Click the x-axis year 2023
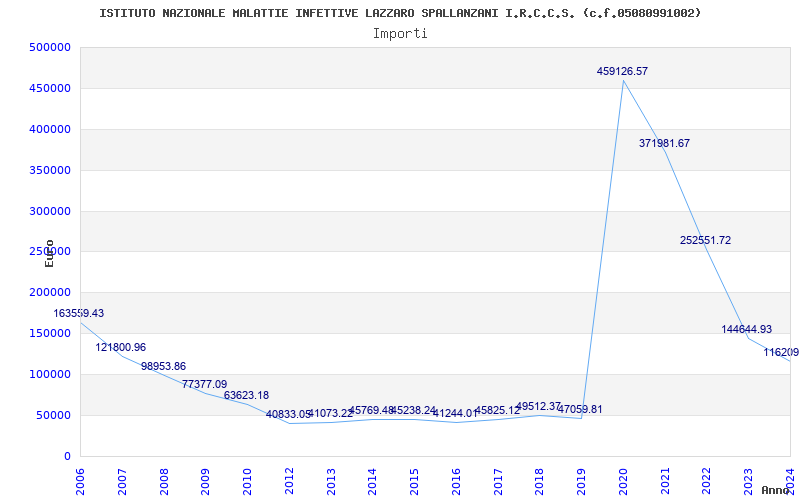The width and height of the screenshot is (800, 500). tap(749, 482)
